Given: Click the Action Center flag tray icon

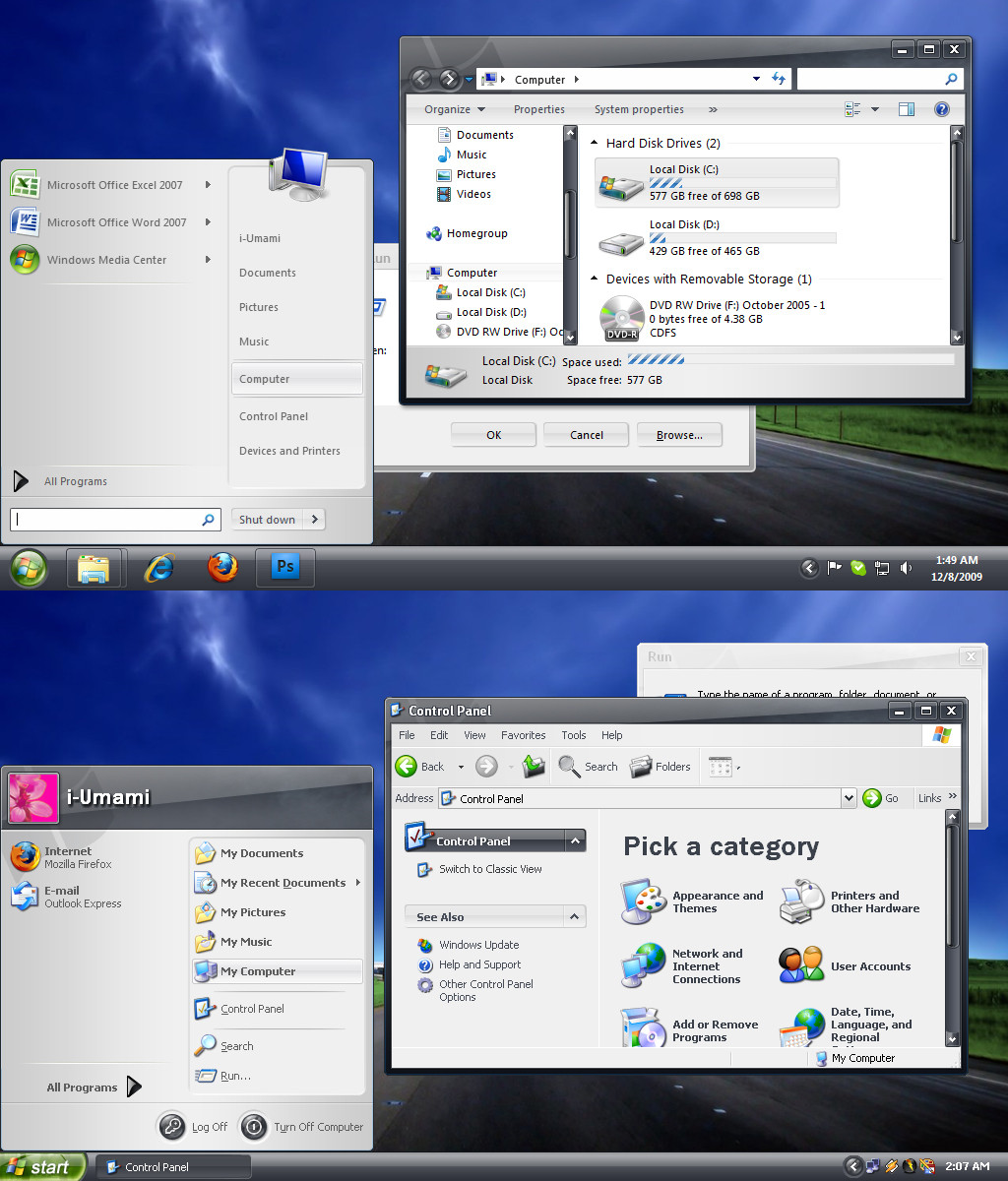Looking at the screenshot, I should [x=834, y=568].
